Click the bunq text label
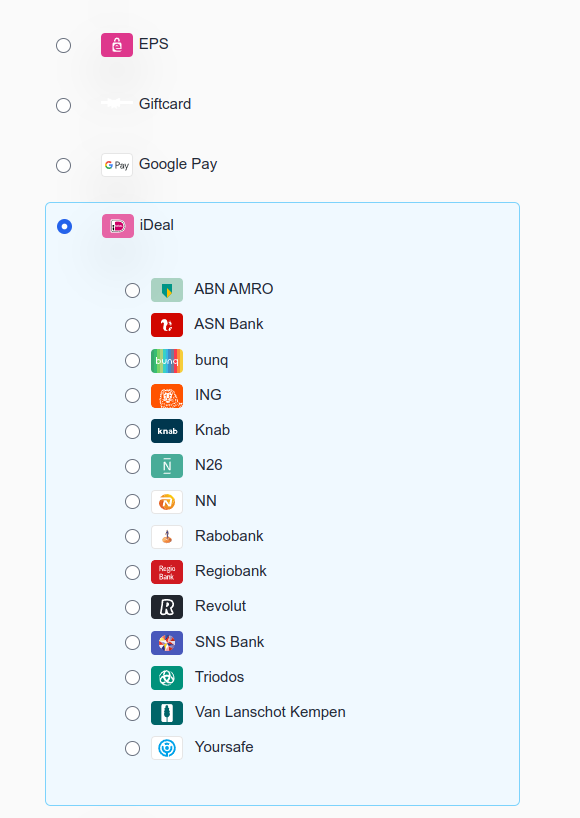This screenshot has height=818, width=580. pyautogui.click(x=211, y=360)
